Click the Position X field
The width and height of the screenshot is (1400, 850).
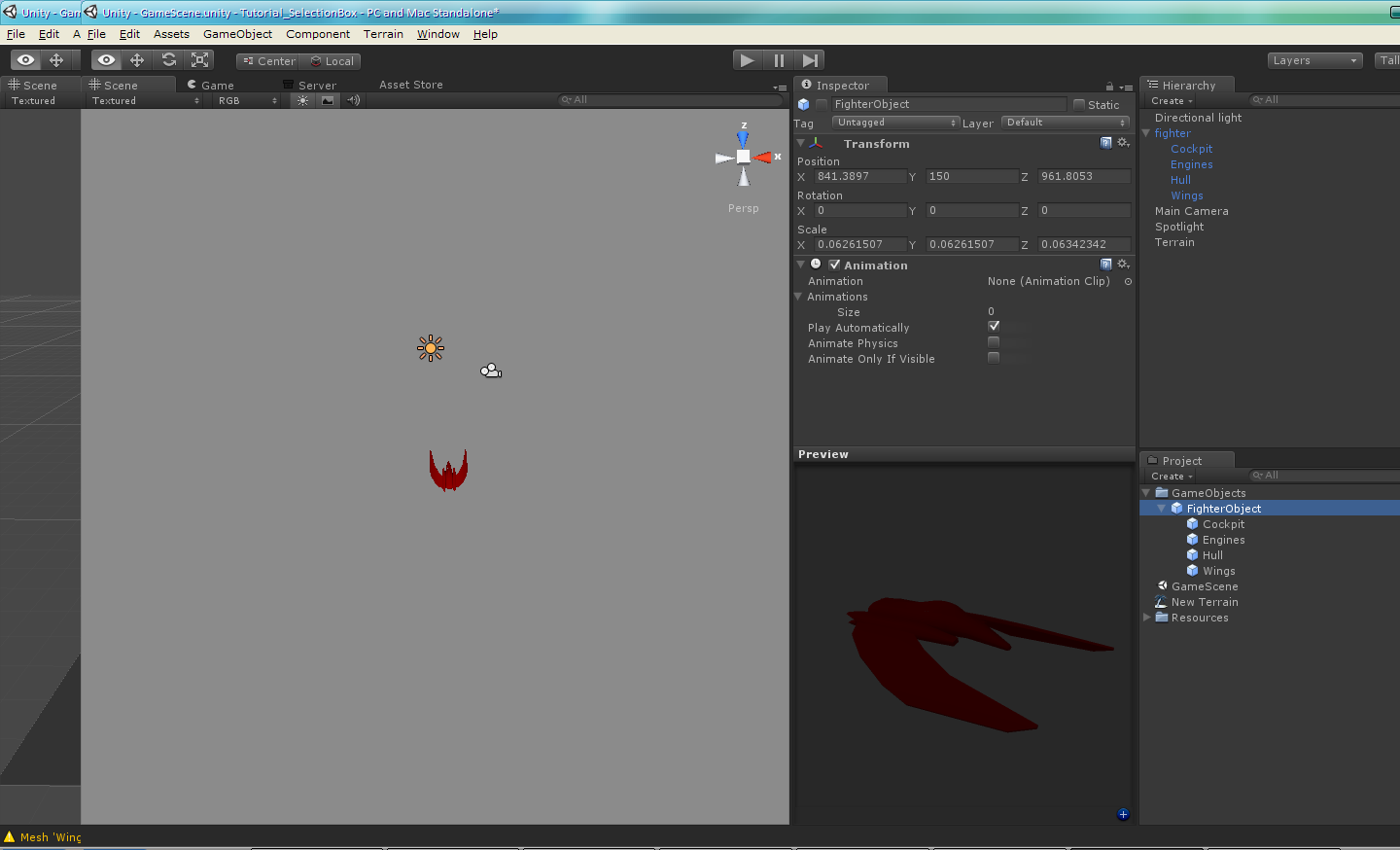coord(860,176)
